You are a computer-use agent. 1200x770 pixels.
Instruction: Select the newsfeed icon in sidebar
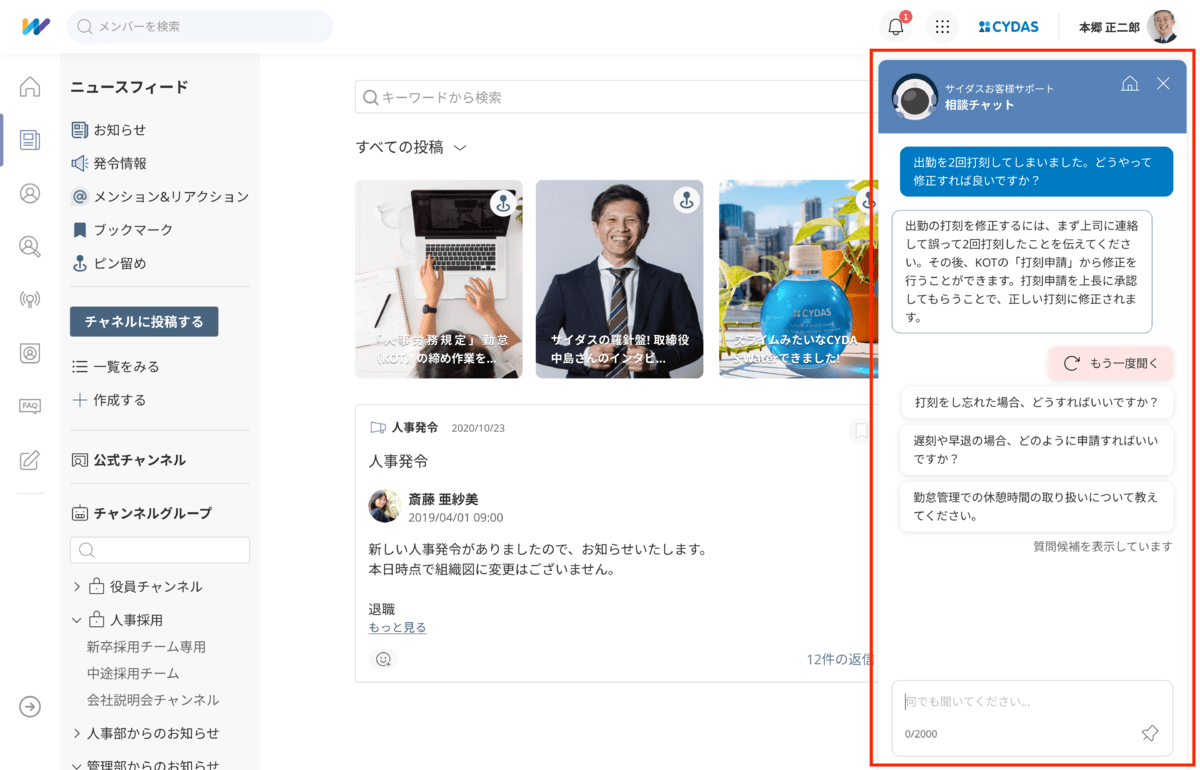point(29,139)
